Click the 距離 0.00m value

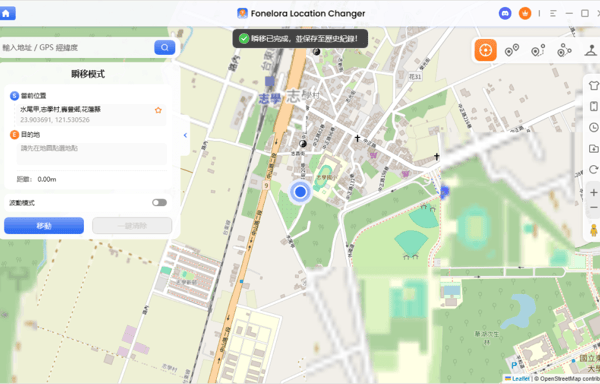click(47, 179)
